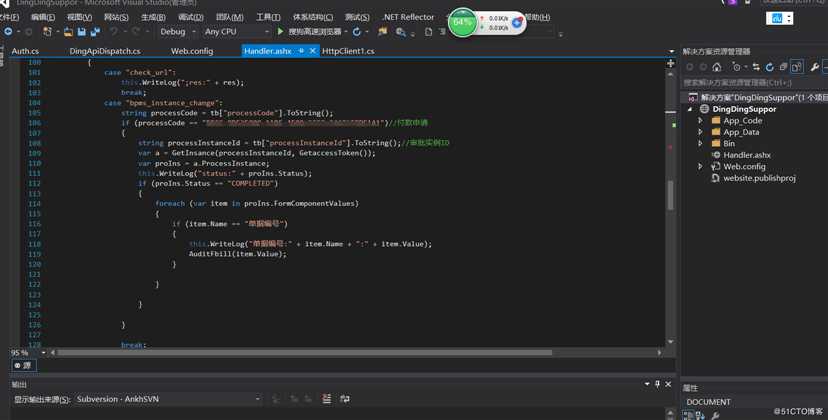828x420 pixels.
Task: Click the scroll-down arrow of editor scrollbar
Action: click(x=671, y=342)
